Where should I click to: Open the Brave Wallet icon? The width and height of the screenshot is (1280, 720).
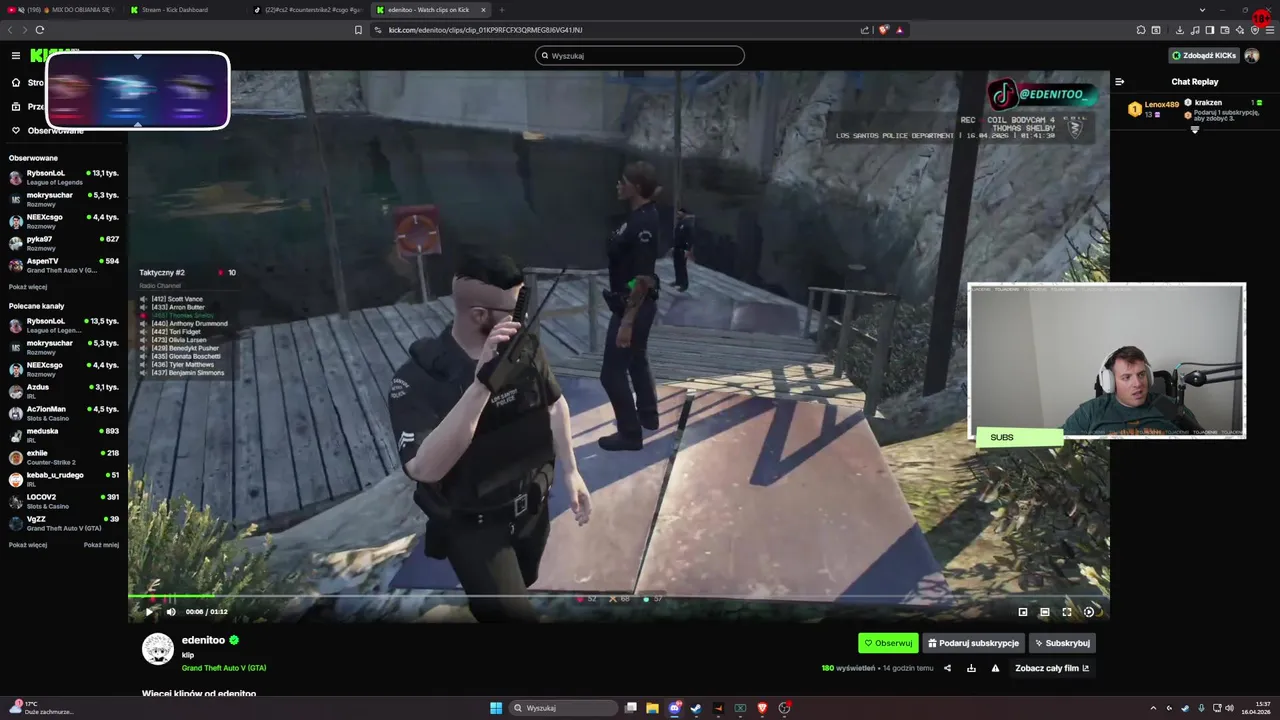point(1225,30)
